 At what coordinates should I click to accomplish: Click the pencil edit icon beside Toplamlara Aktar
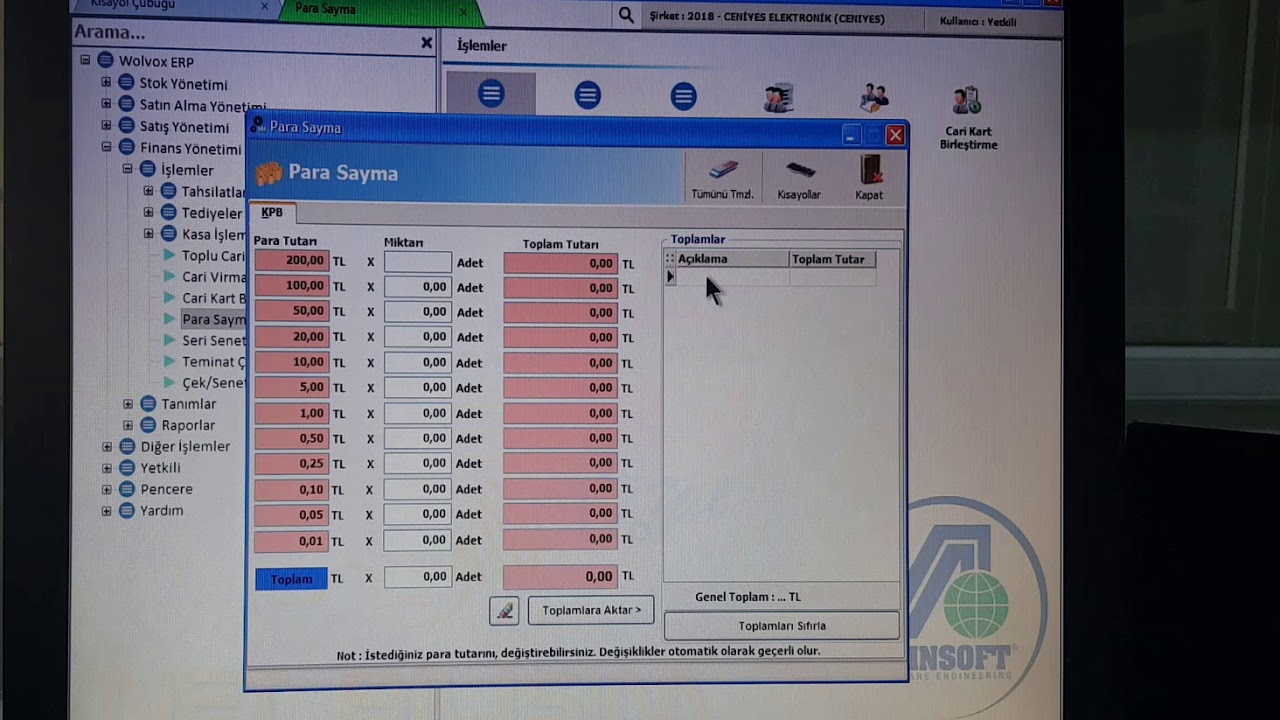504,610
